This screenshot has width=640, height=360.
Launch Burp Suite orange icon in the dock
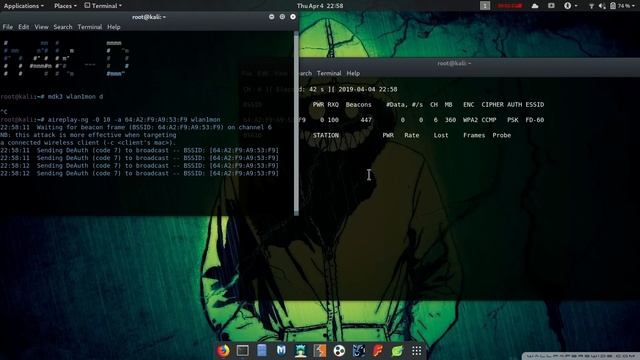tap(320, 351)
